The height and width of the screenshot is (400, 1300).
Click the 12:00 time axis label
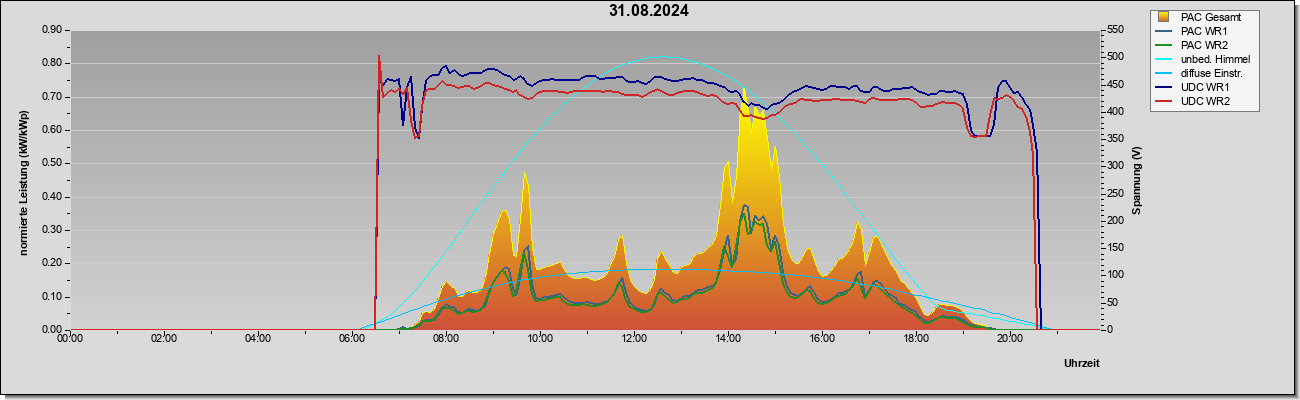634,339
